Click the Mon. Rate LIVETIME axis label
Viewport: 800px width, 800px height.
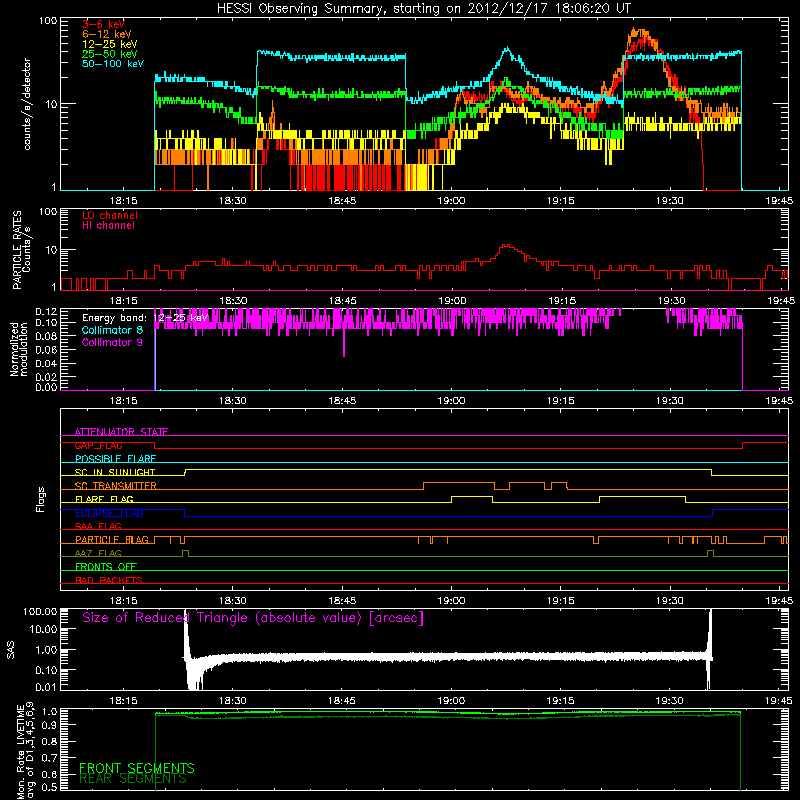(26, 751)
